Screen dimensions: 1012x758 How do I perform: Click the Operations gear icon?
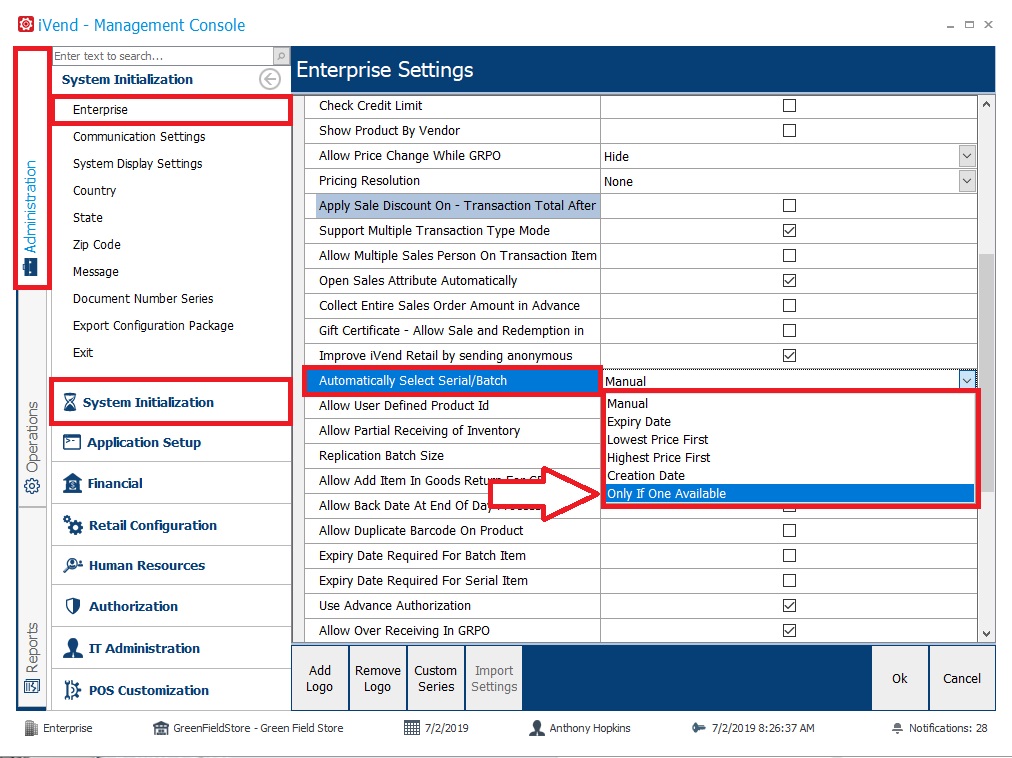(32, 486)
